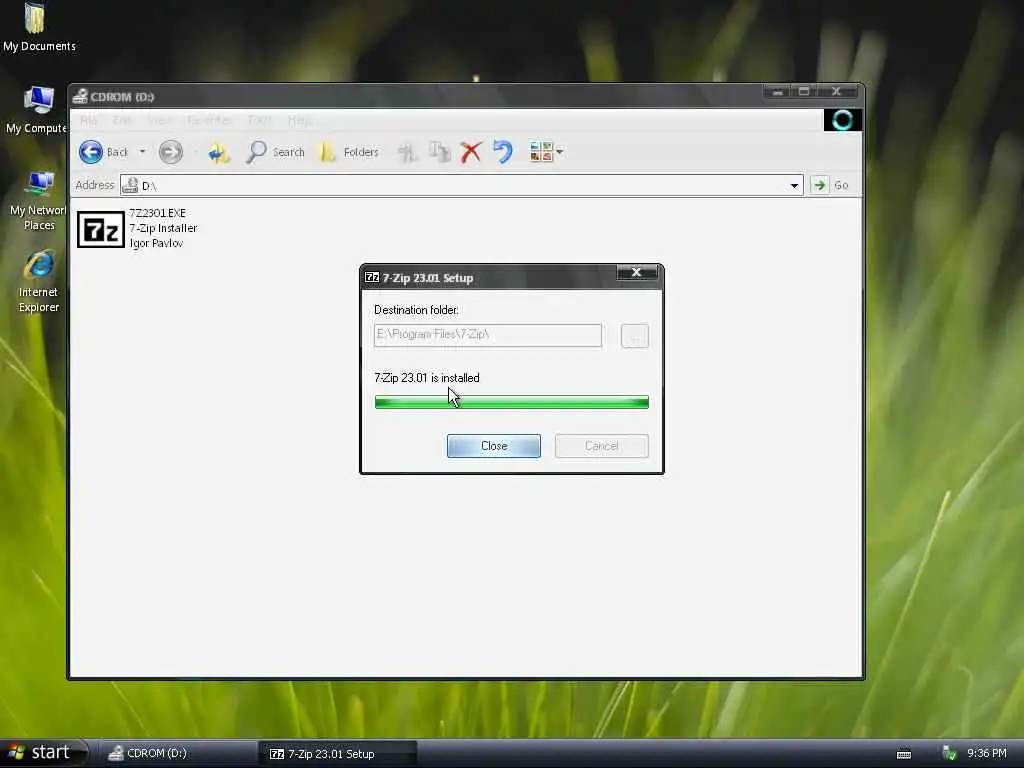
Task: Click the keyboard icon in system tray
Action: (904, 754)
